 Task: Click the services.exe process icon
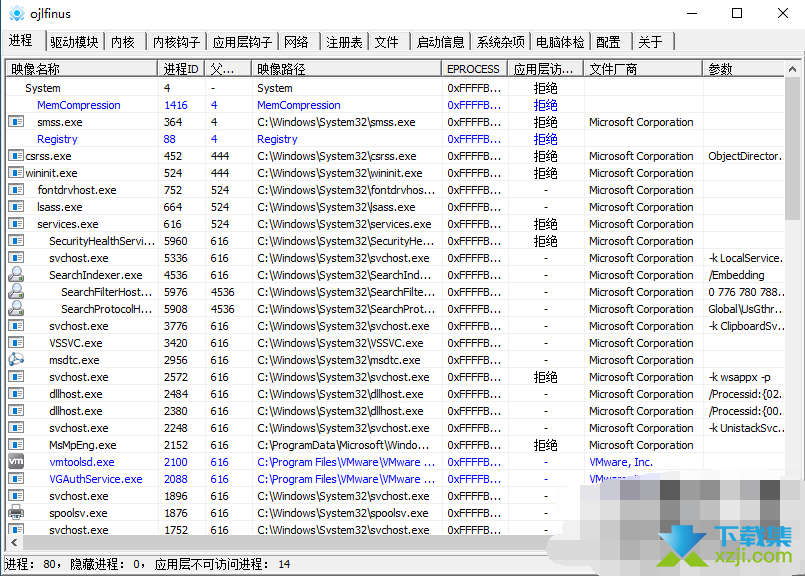pos(16,223)
